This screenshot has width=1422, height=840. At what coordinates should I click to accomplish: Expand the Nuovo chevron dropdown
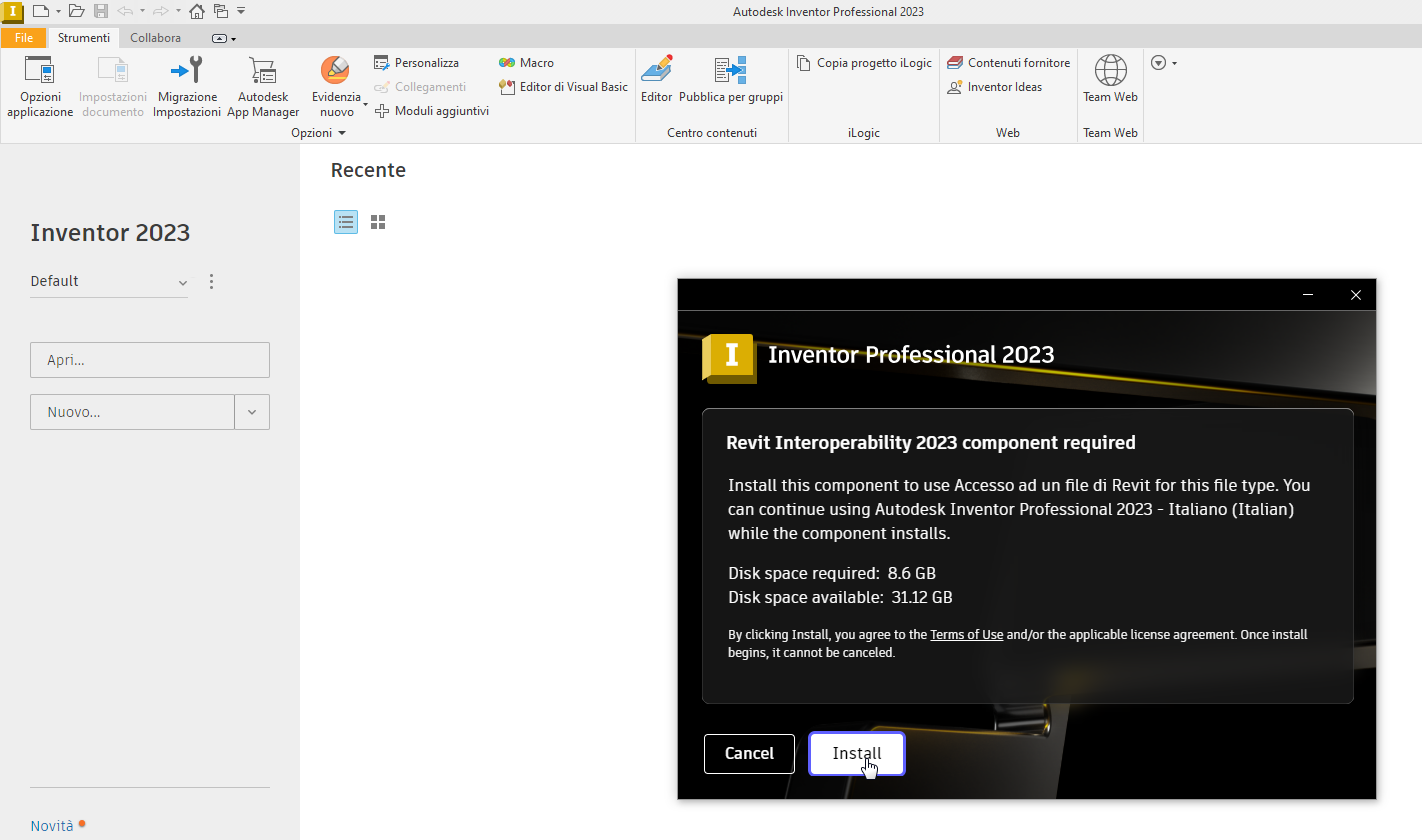click(252, 412)
